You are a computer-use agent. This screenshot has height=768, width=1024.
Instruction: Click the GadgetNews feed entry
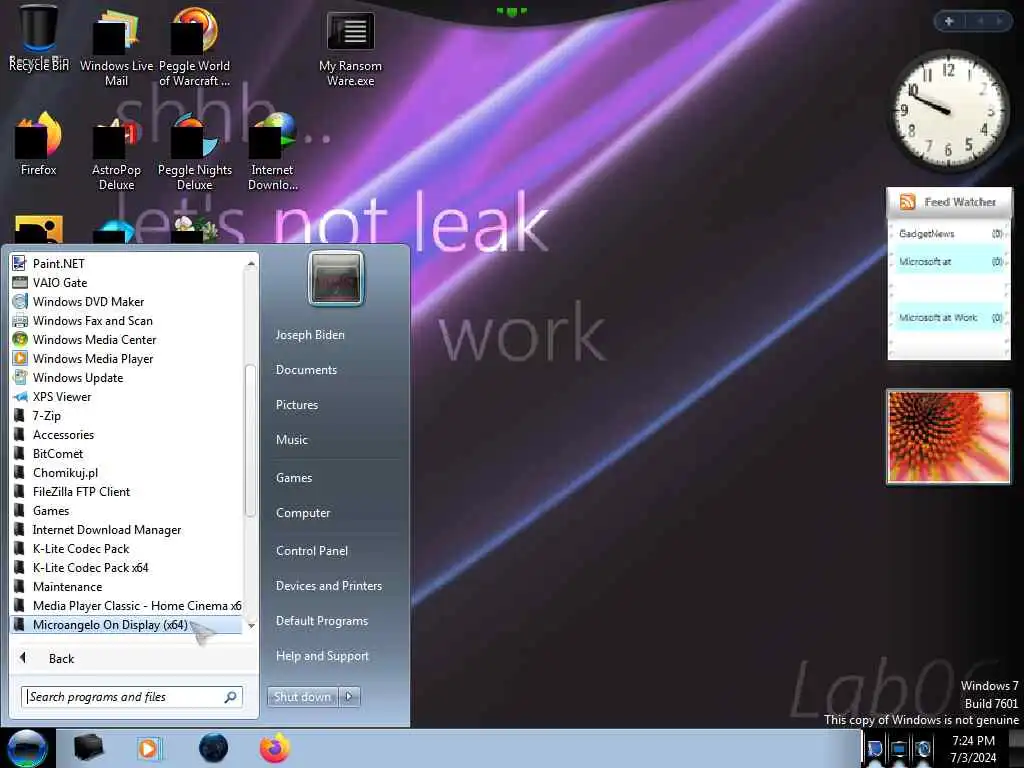949,234
